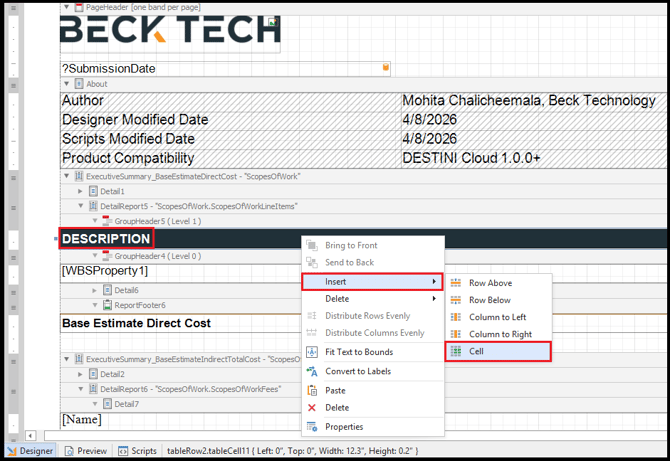Click Fit Text to Bounds

pos(372,352)
